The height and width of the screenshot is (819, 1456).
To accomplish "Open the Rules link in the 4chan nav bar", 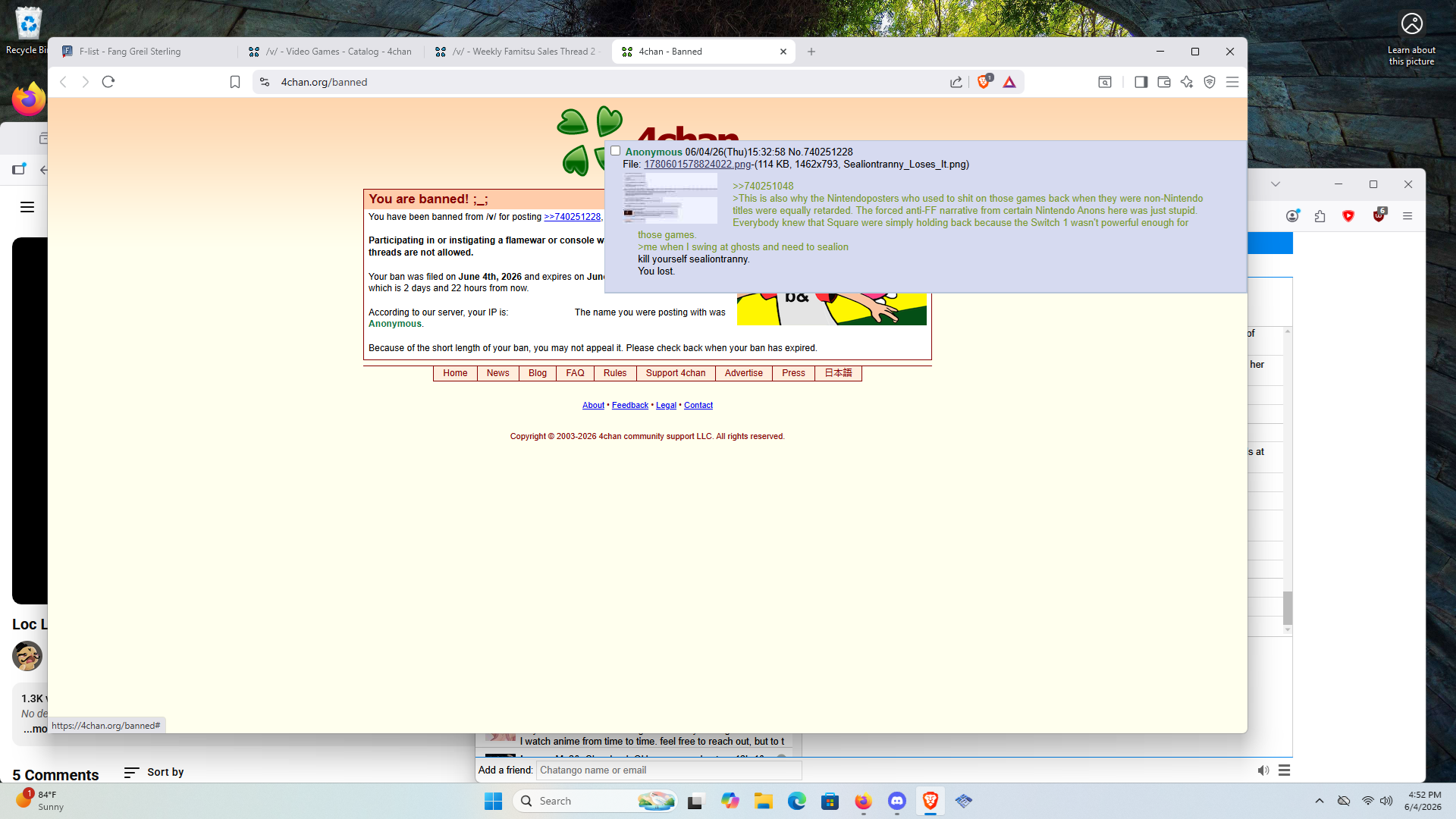I will [x=615, y=373].
